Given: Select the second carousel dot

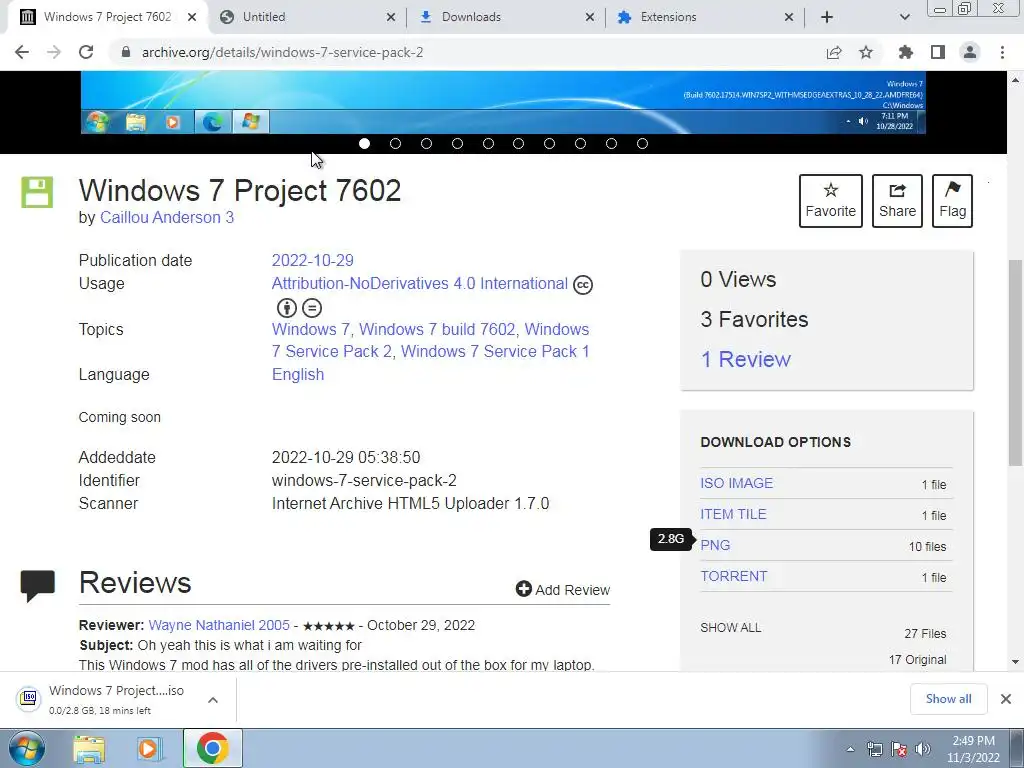Looking at the screenshot, I should 395,144.
